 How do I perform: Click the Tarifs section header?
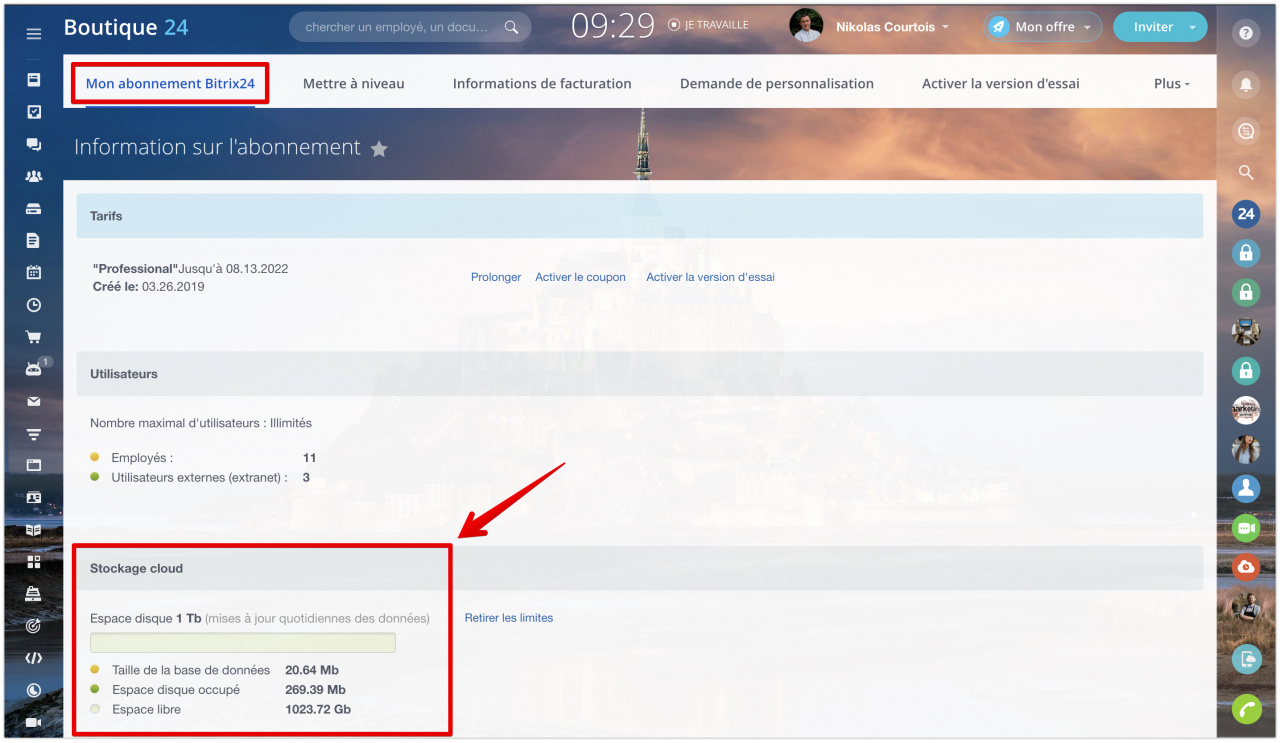coord(640,216)
